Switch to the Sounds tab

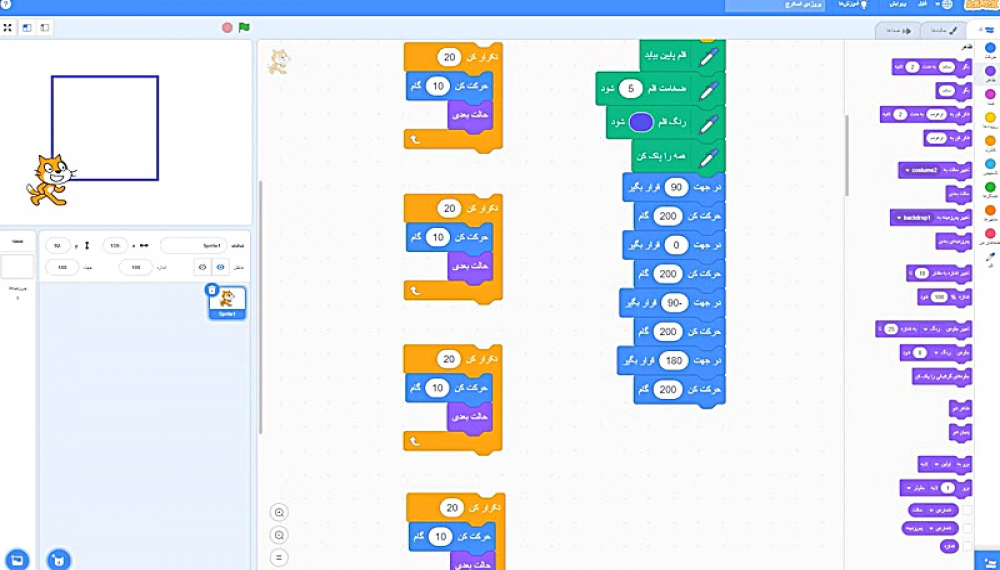(x=897, y=30)
